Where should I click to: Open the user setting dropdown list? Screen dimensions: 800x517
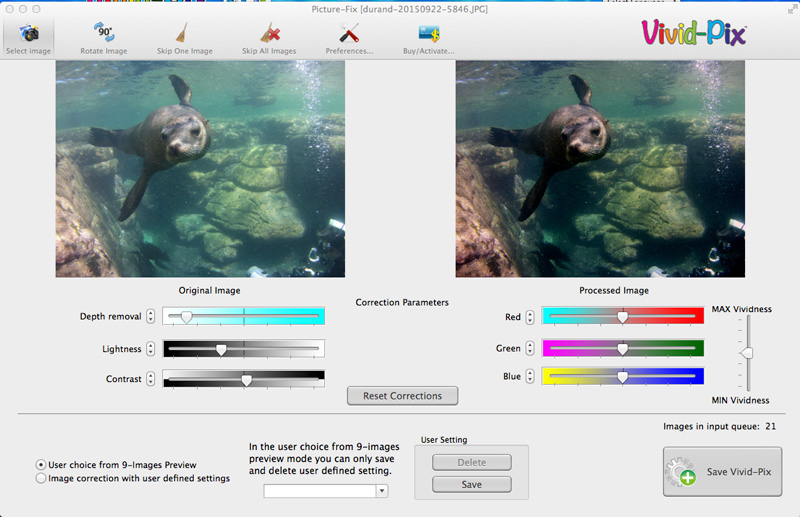[381, 491]
